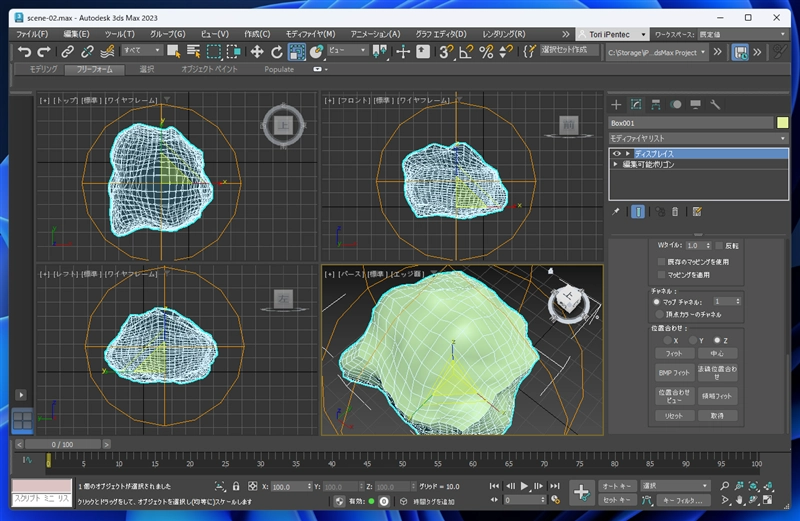Check the 反転 flip checkbox
Viewport: 800px width, 521px height.
[719, 245]
